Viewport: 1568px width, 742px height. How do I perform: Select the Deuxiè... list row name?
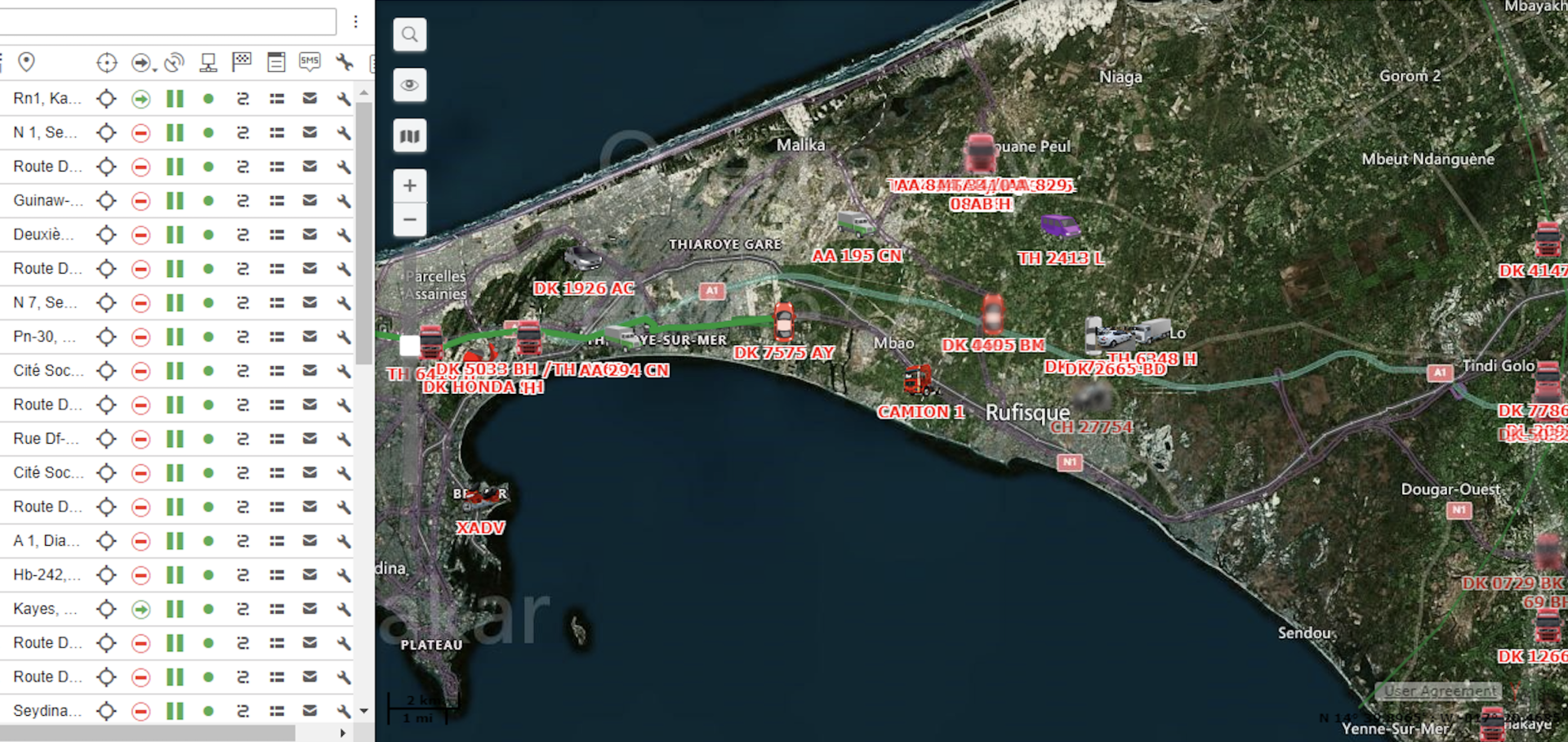click(43, 235)
